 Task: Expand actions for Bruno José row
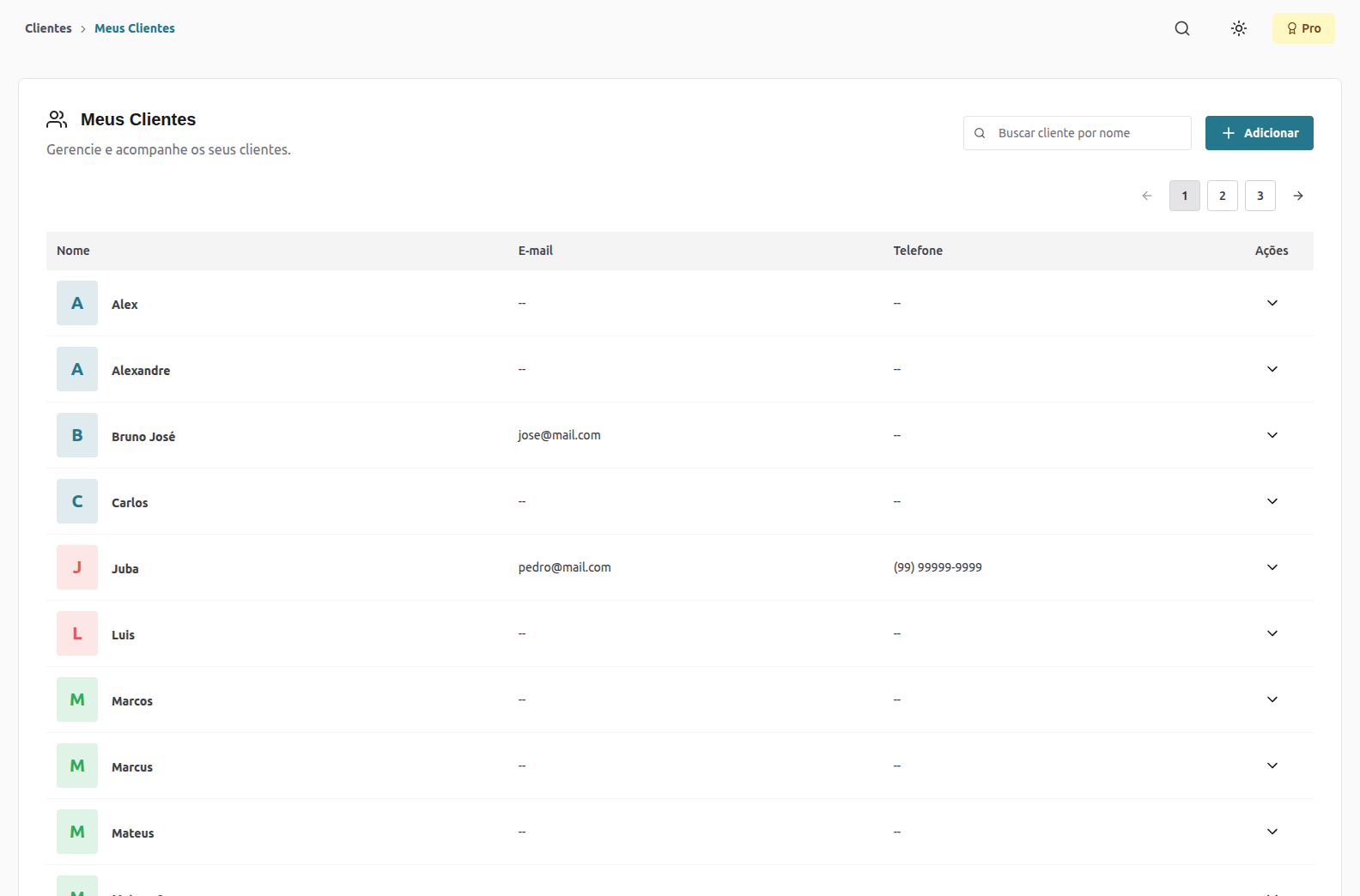click(1272, 435)
